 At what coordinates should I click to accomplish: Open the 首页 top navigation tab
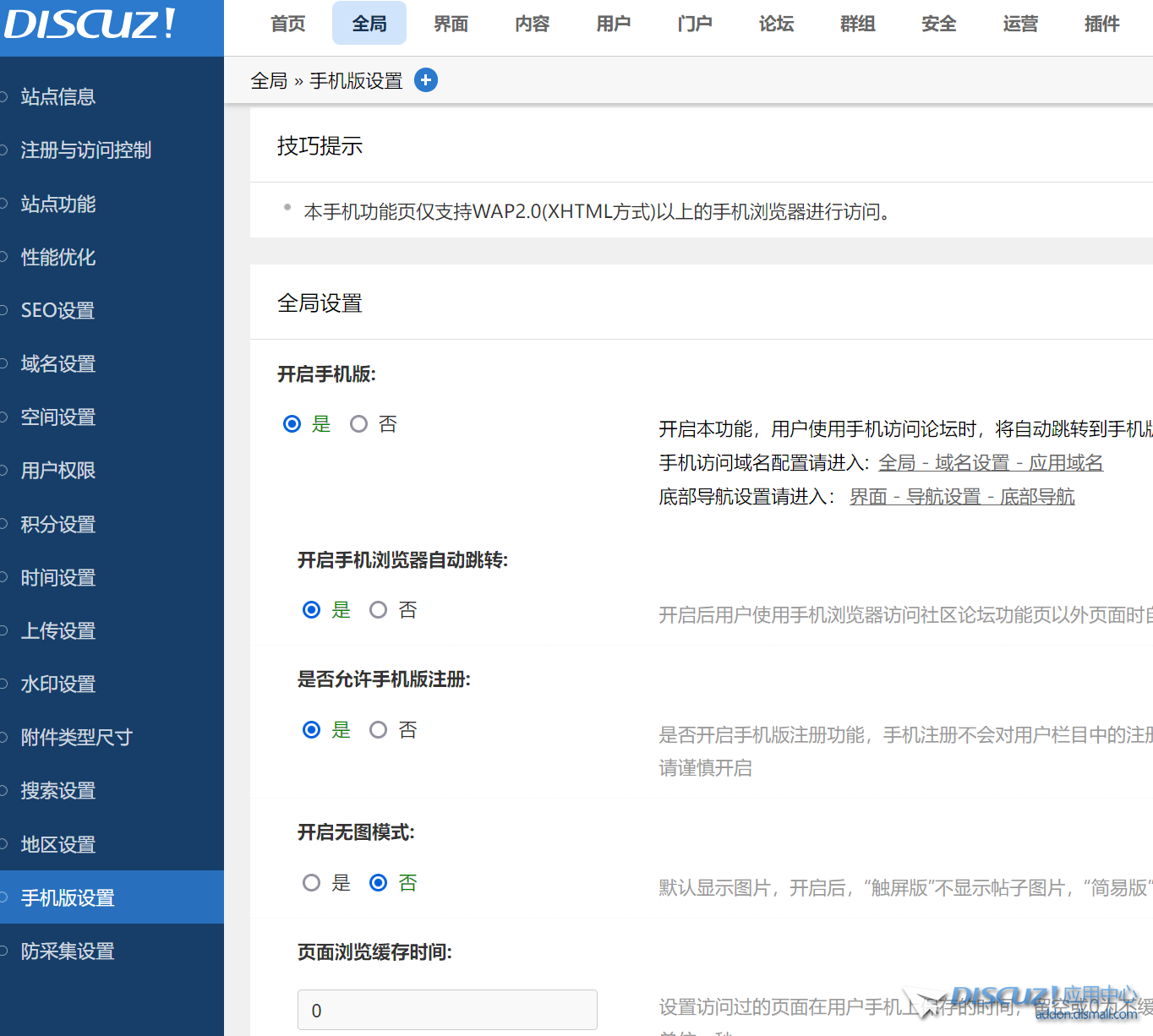point(288,24)
